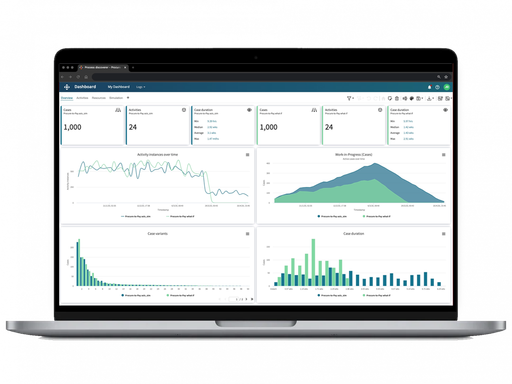Screen dimensions: 512x384
Task: Toggle the green series in the Activity instances legend
Action: (180, 216)
